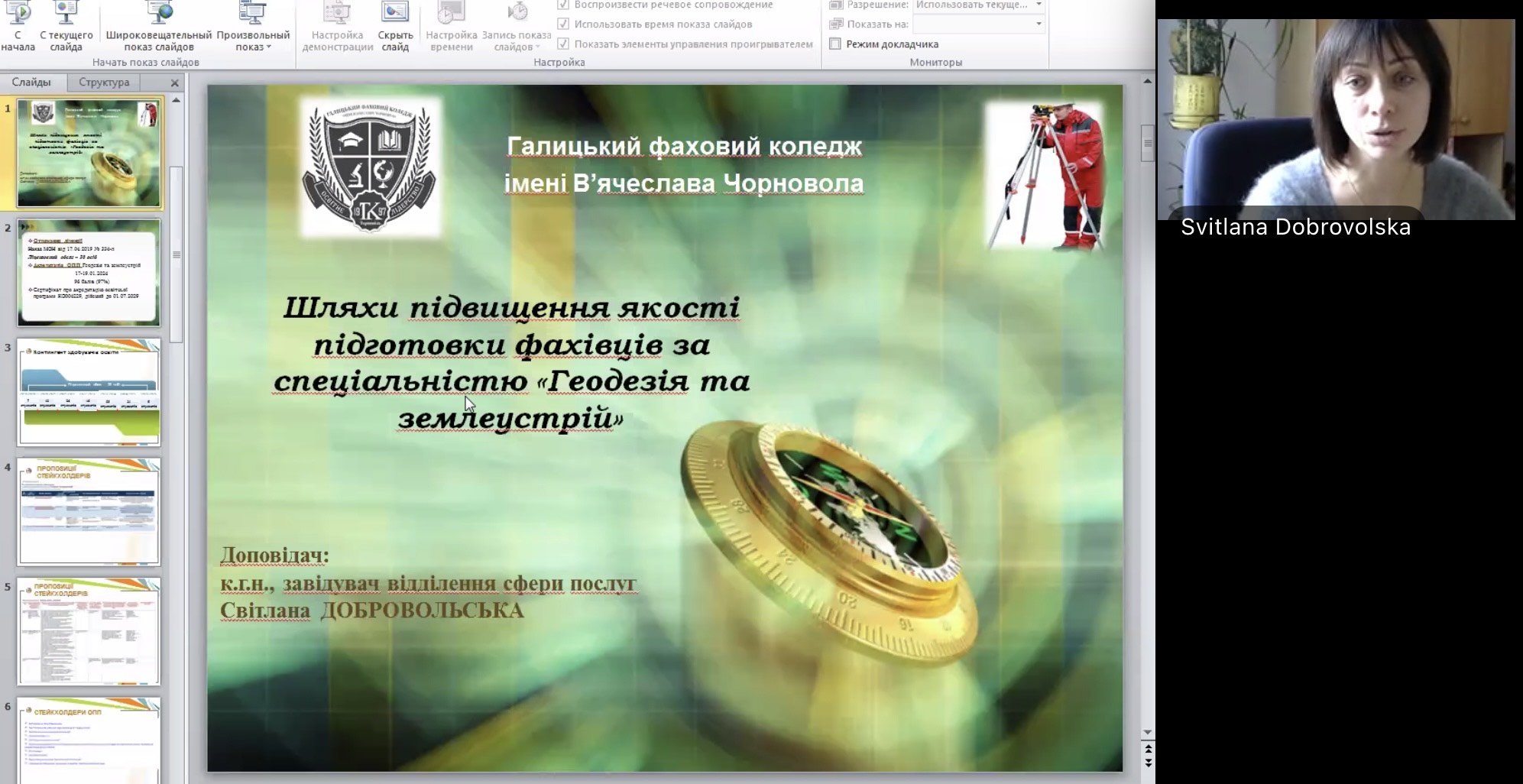Click the slide editor vertical scrollbar handle
This screenshot has height=784, width=1523.
point(1148,142)
